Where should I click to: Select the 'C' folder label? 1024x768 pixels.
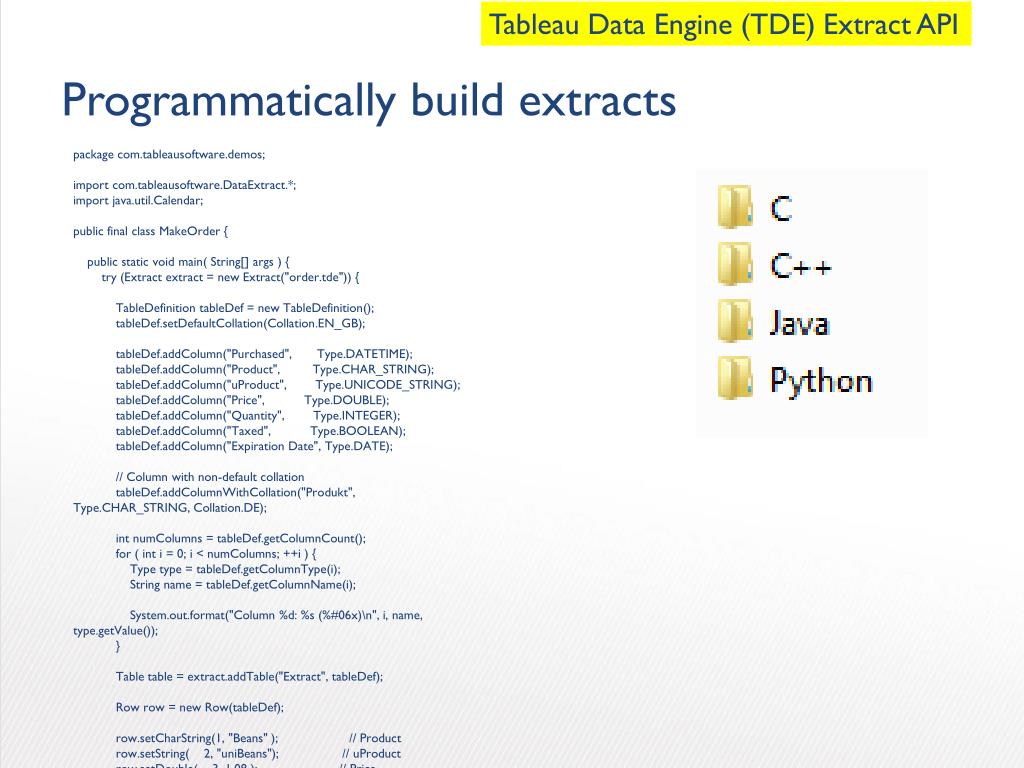click(782, 209)
